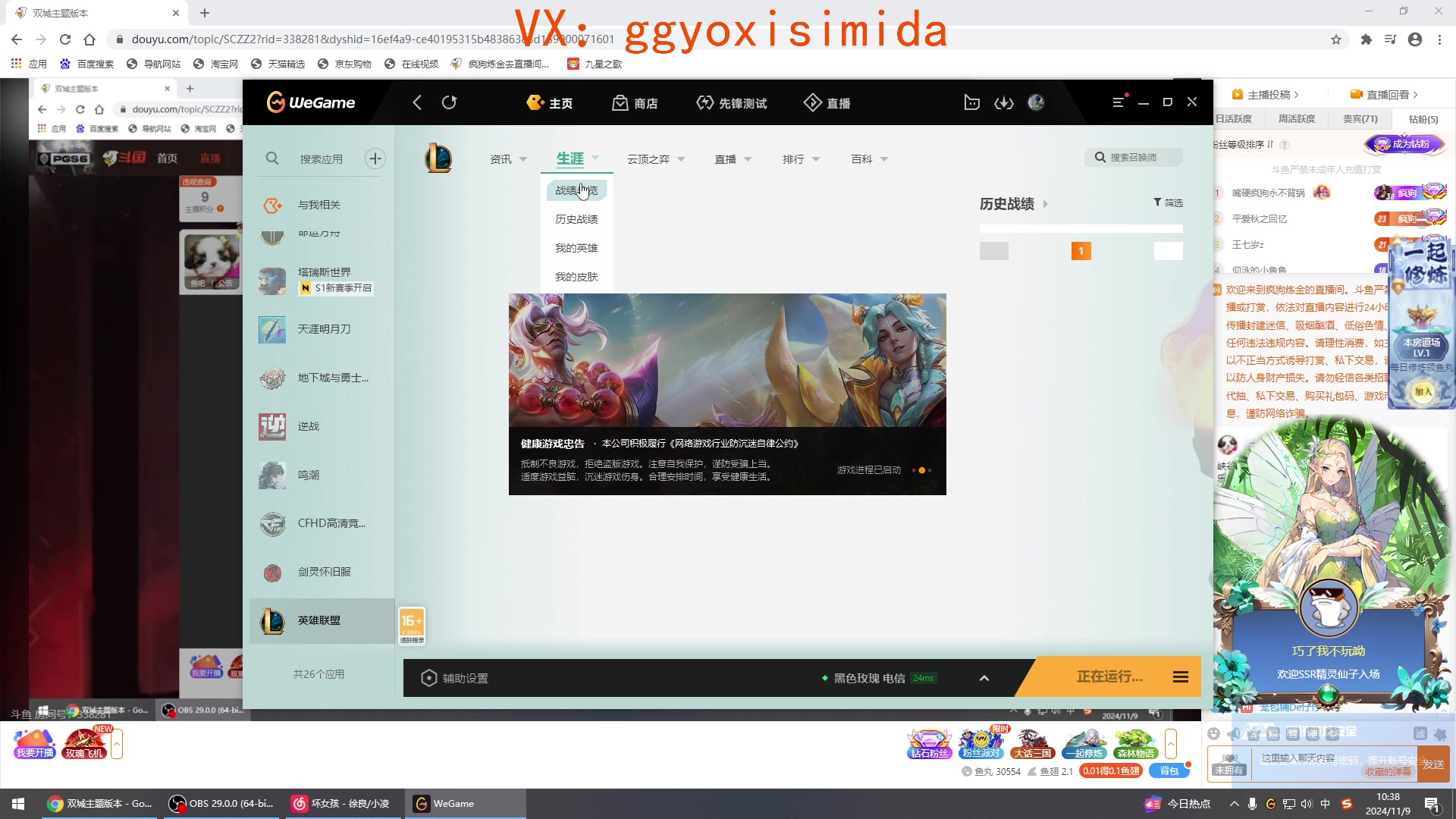Click the WeGame user avatar

pyautogui.click(x=1036, y=102)
